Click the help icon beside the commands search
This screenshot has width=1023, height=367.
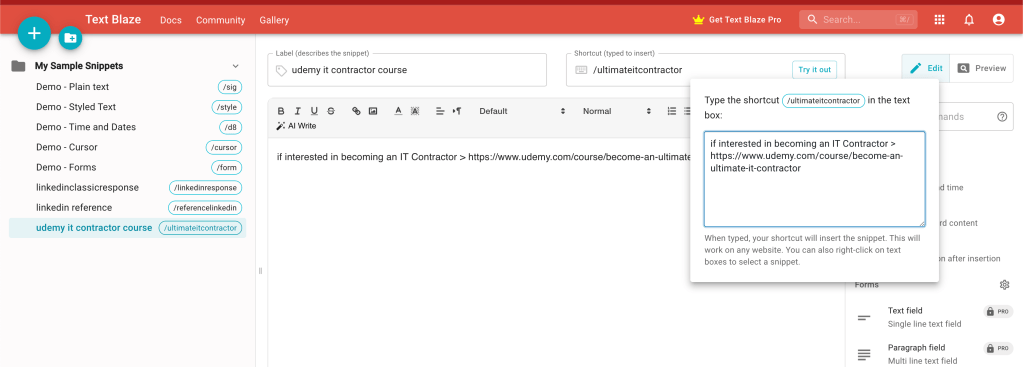tap(1002, 117)
